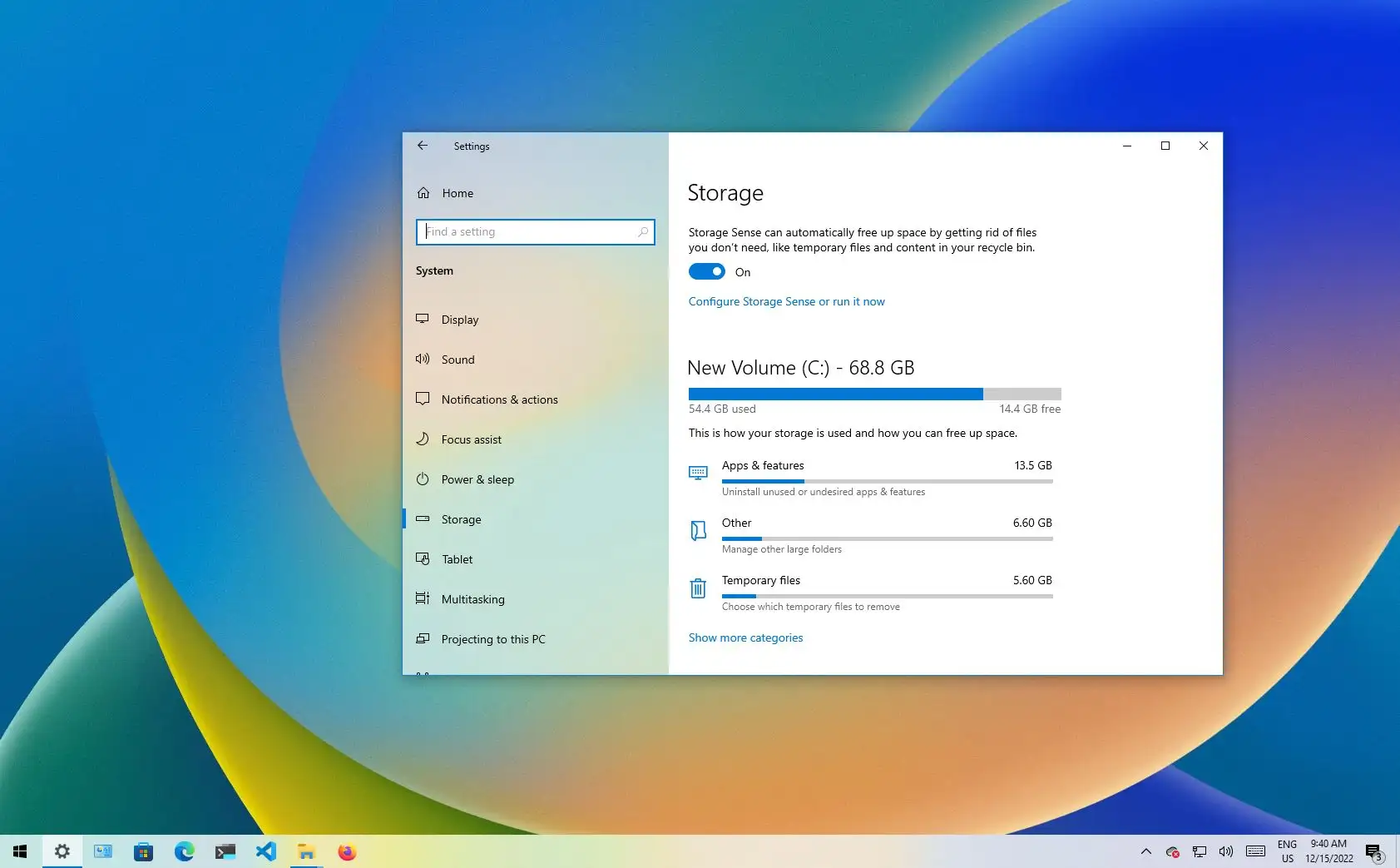Toggle Storage Sense off
Screen dimensions: 1400x868
pyautogui.click(x=706, y=271)
